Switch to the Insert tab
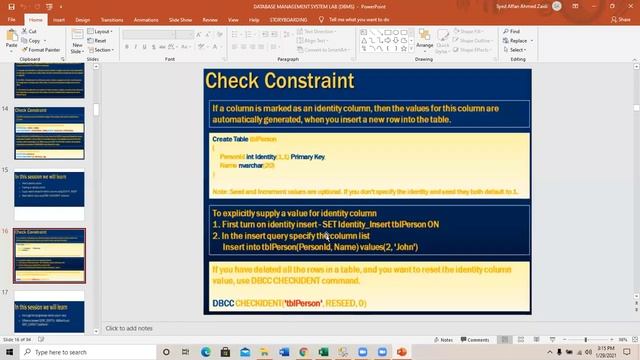640x360 pixels. coord(59,20)
